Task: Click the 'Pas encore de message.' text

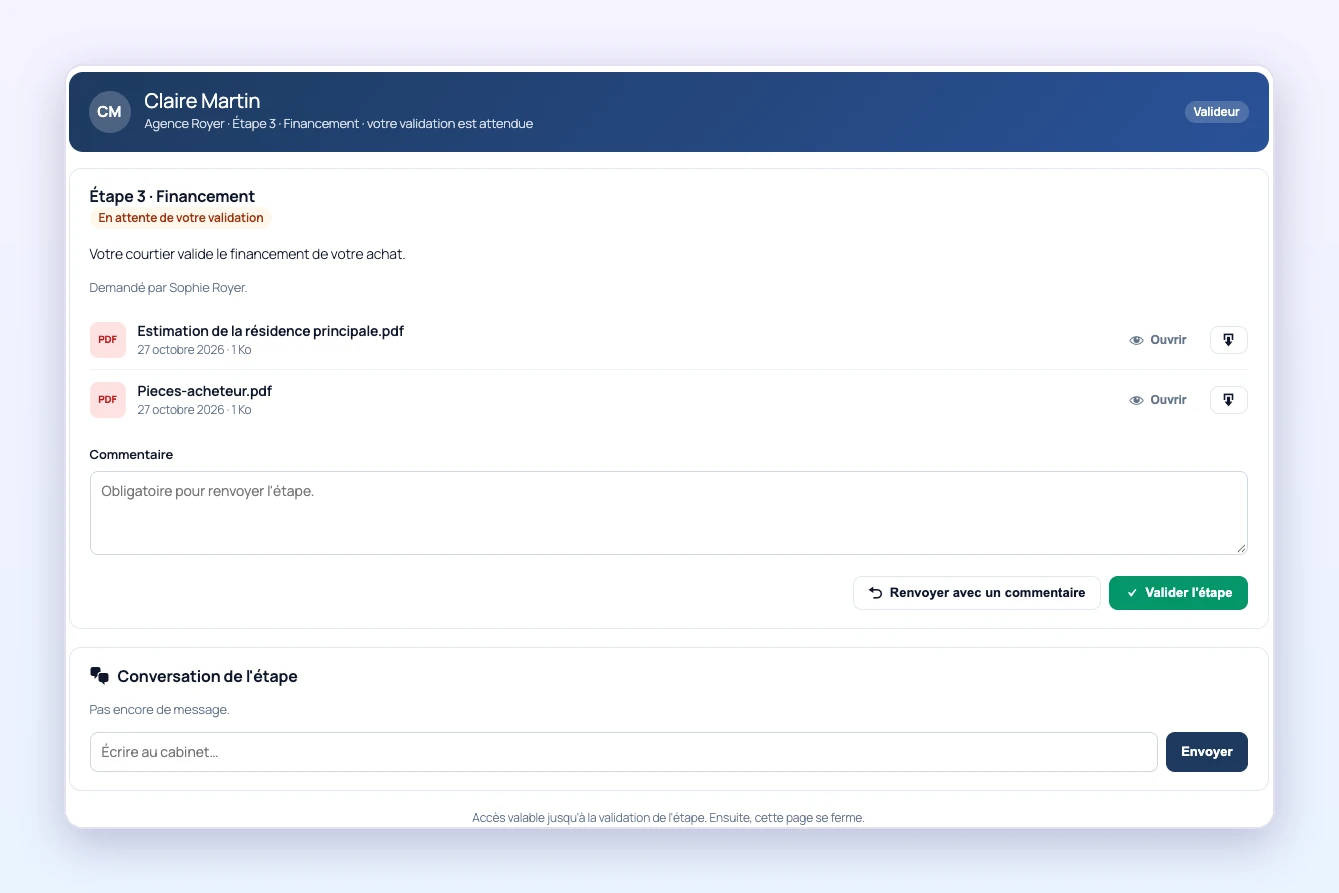Action: [x=159, y=710]
